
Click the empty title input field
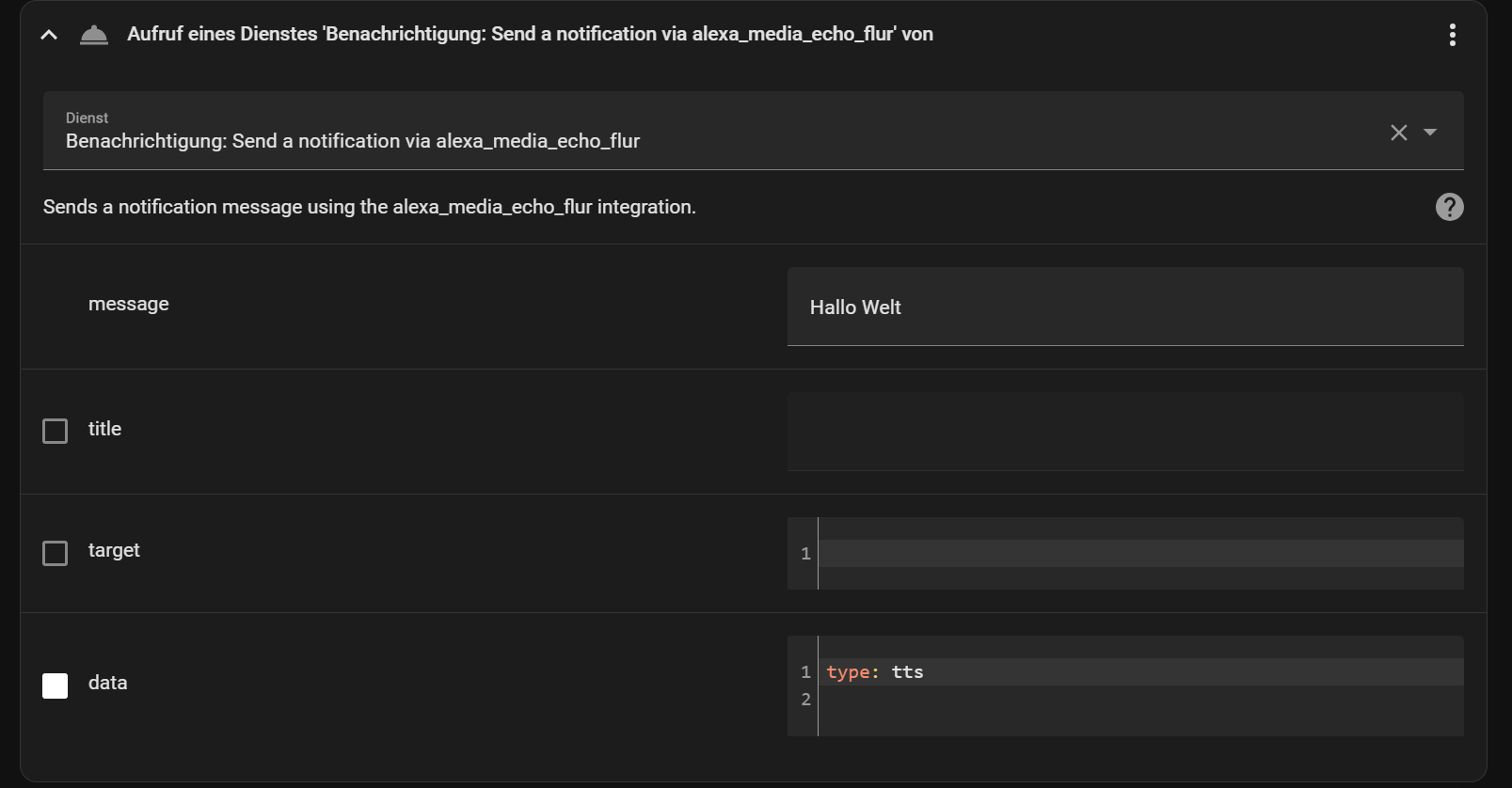pyautogui.click(x=1124, y=432)
